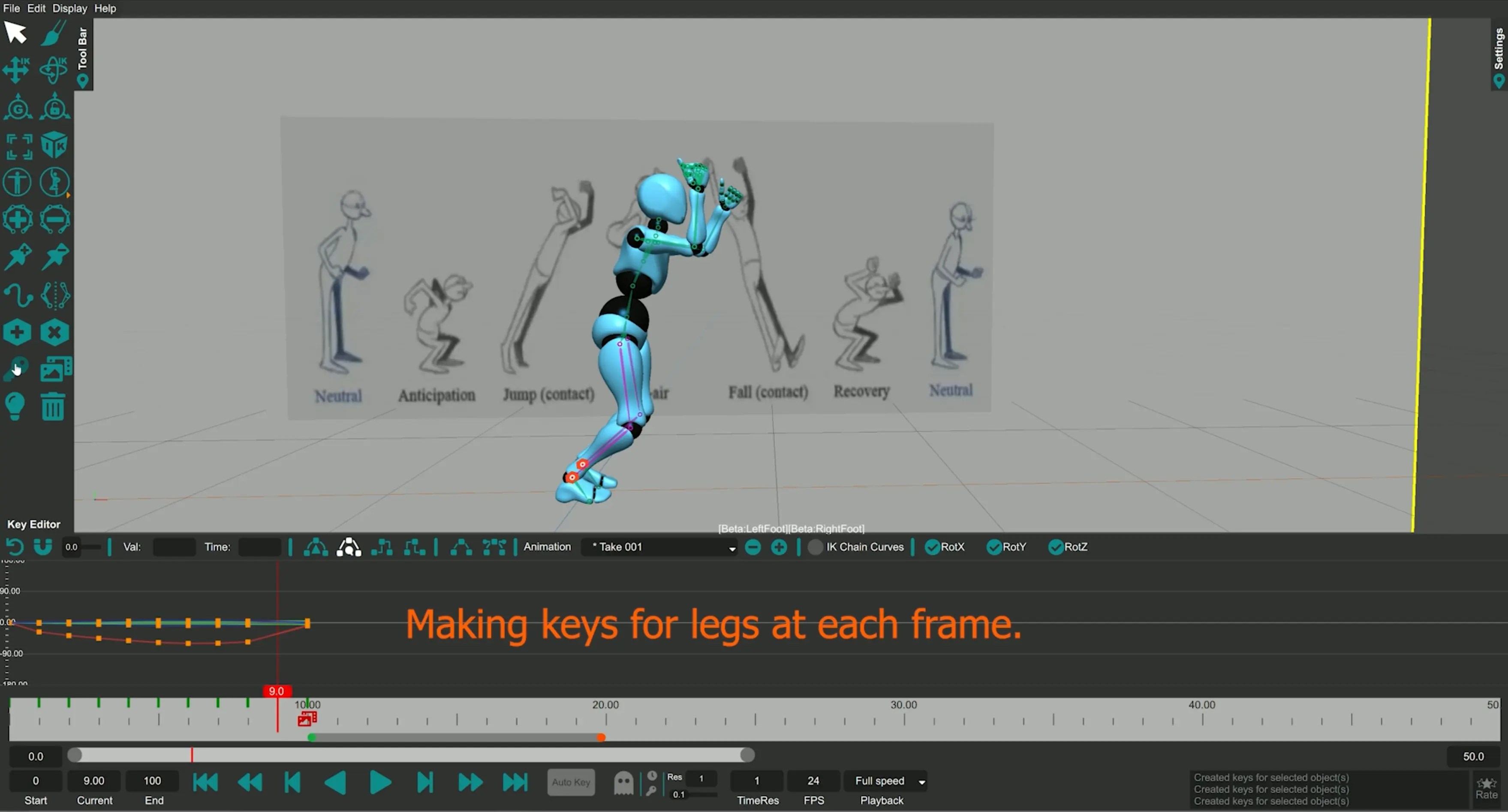
Task: Click the trash can delete icon
Action: [53, 407]
